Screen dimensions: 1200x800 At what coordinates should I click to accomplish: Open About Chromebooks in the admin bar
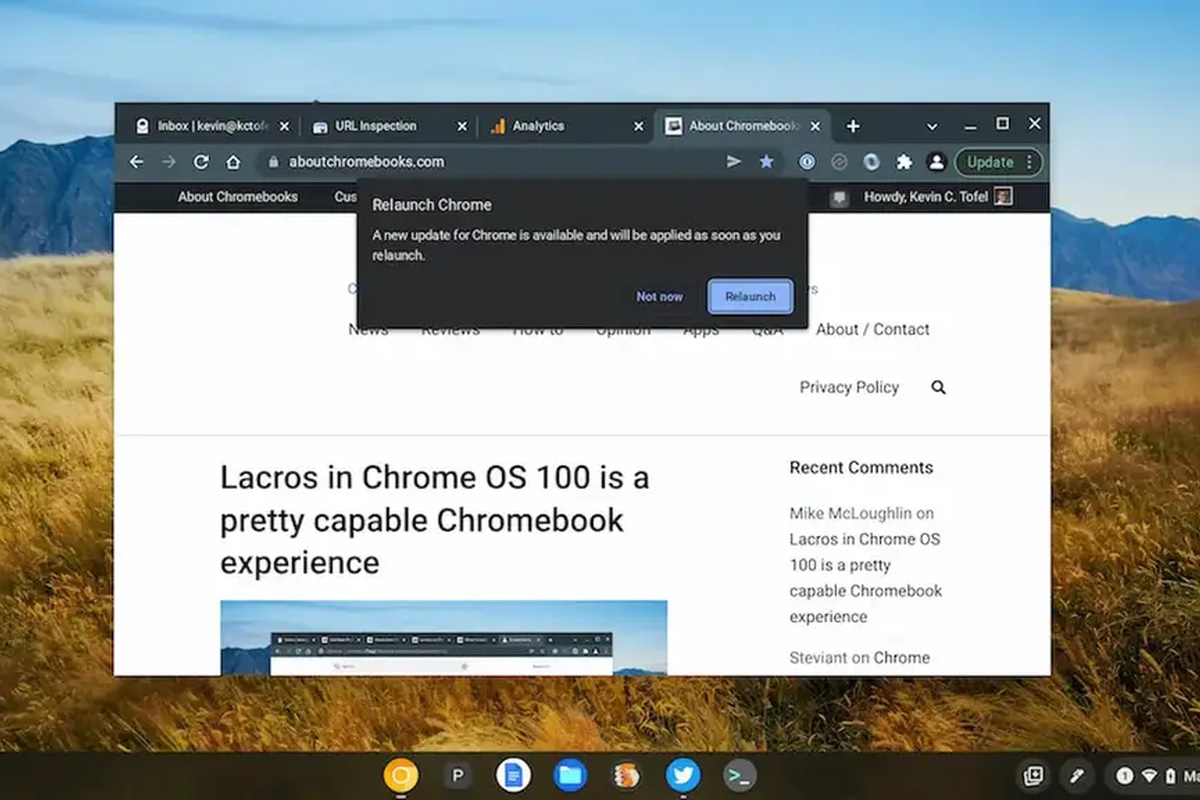(238, 197)
